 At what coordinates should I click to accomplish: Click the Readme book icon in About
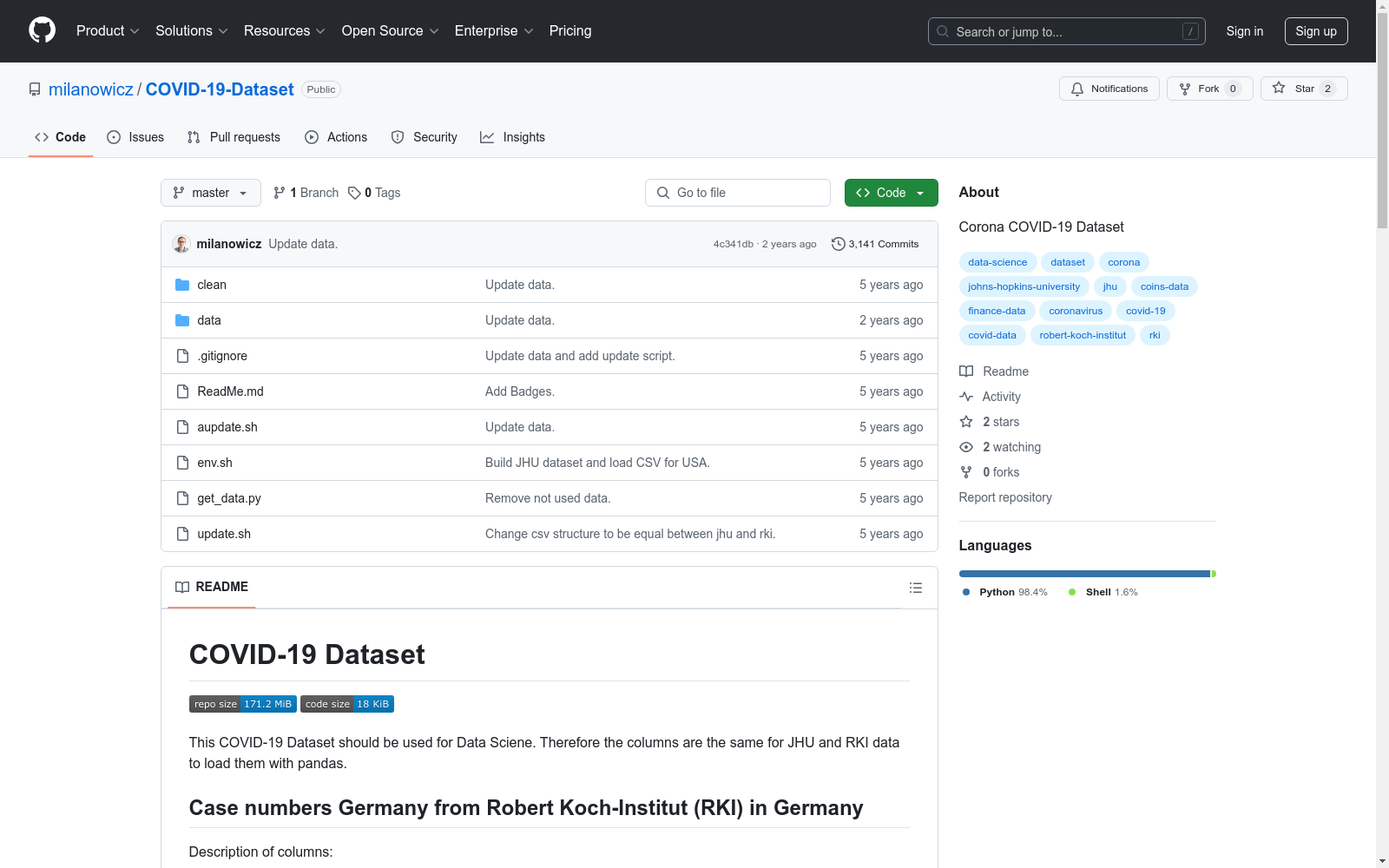[x=966, y=372]
